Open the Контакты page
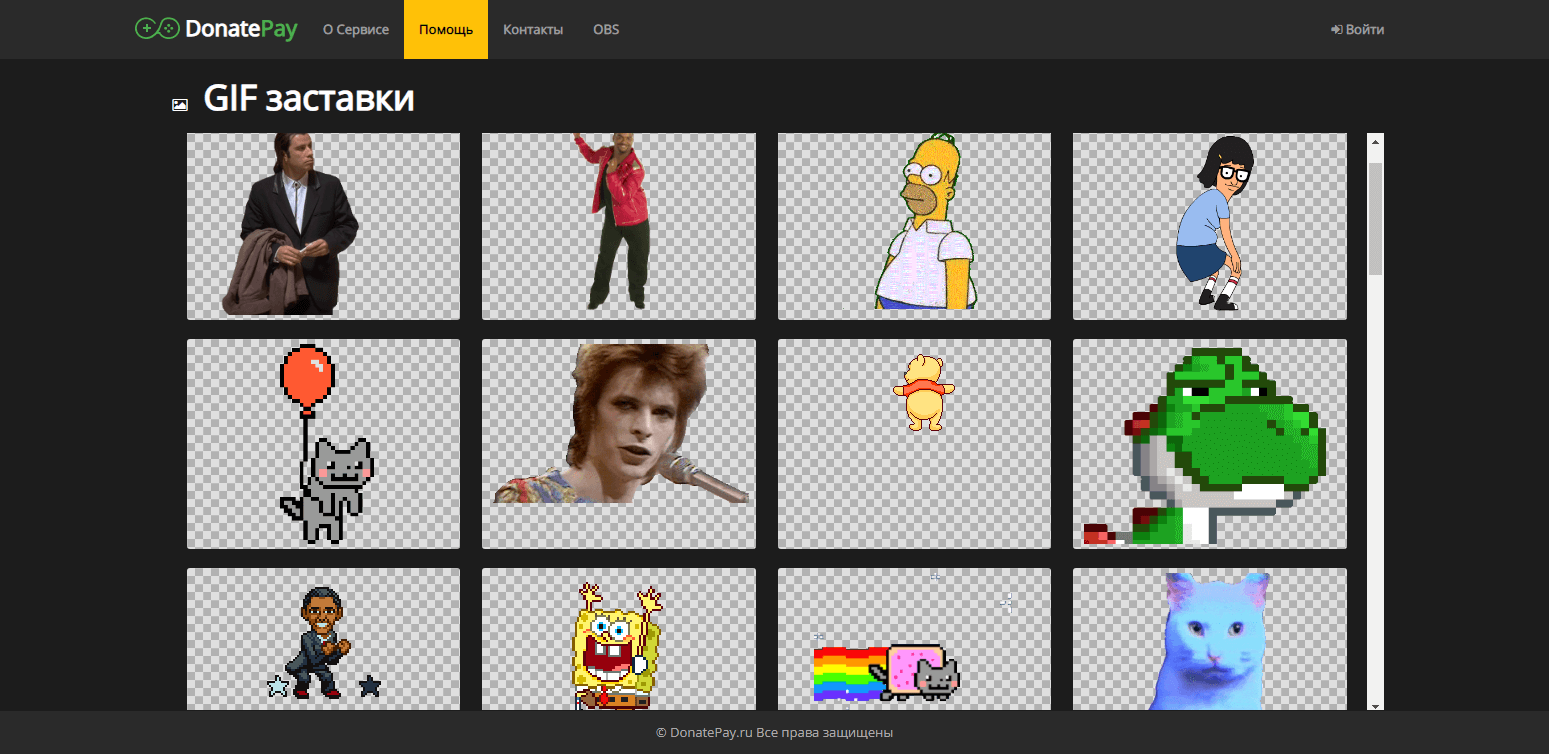 (x=532, y=30)
